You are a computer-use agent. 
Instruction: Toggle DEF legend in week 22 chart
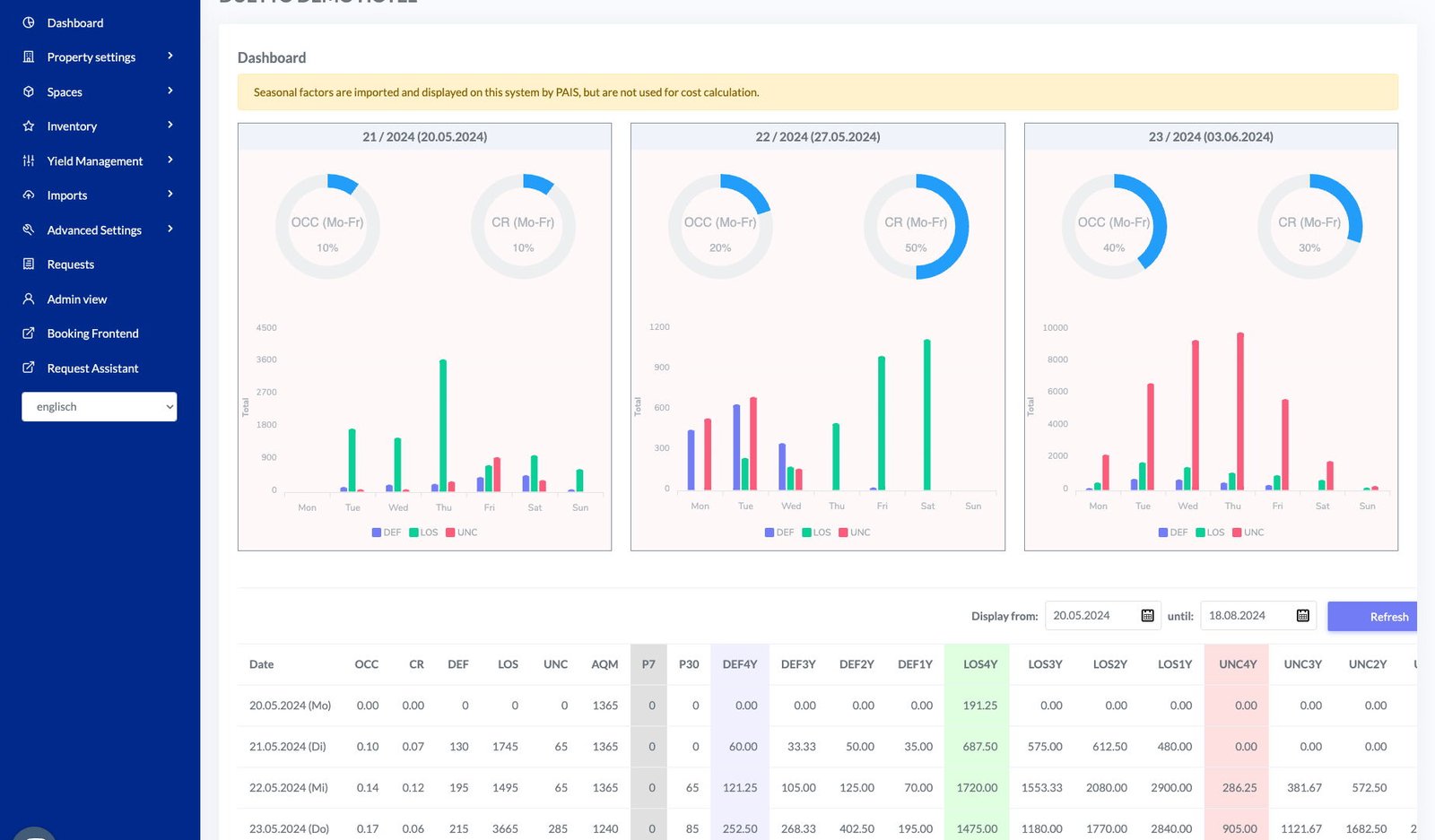[779, 533]
